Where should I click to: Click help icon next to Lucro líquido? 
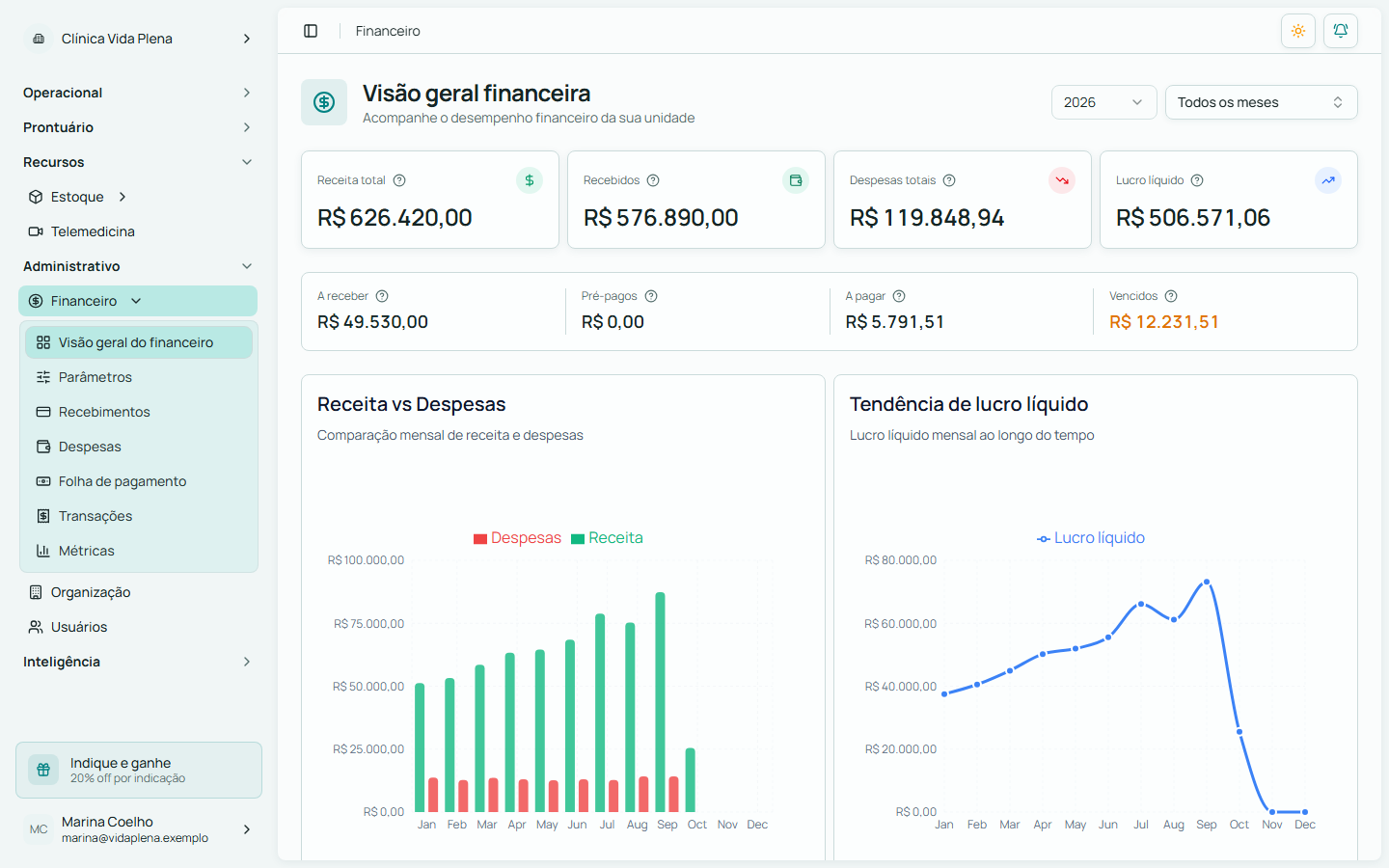point(1197,180)
